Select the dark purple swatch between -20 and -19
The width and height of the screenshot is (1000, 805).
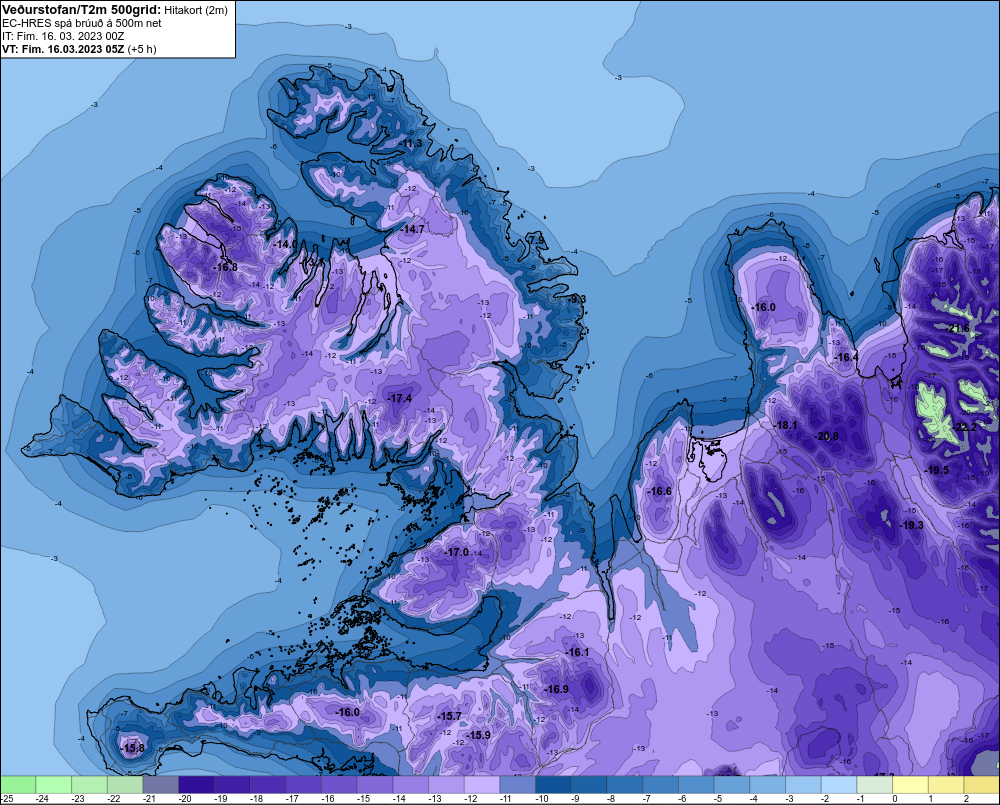coord(196,784)
